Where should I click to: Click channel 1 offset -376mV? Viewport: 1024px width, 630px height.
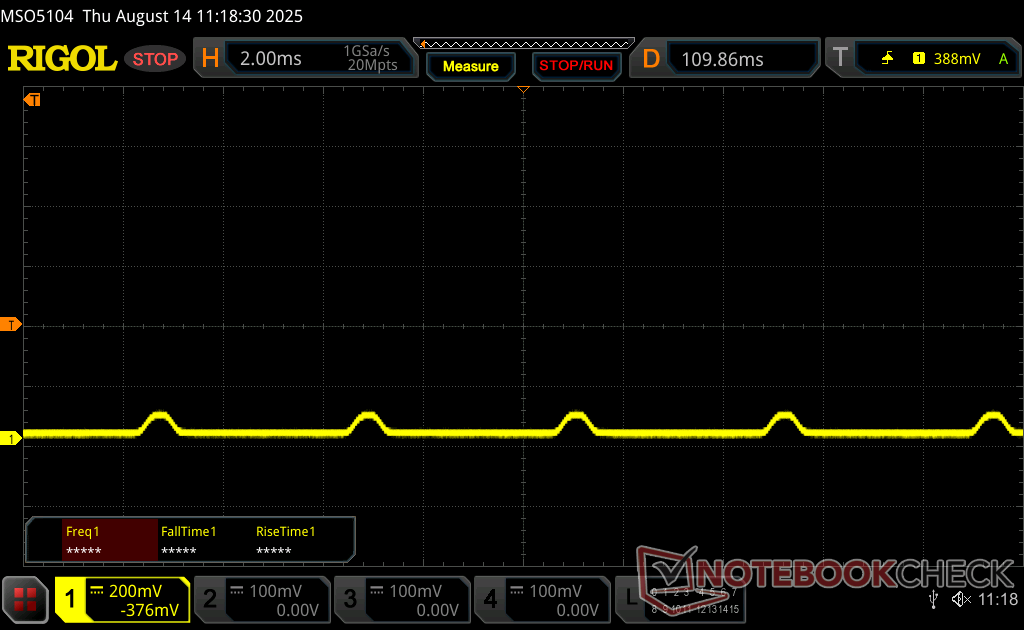(150, 610)
